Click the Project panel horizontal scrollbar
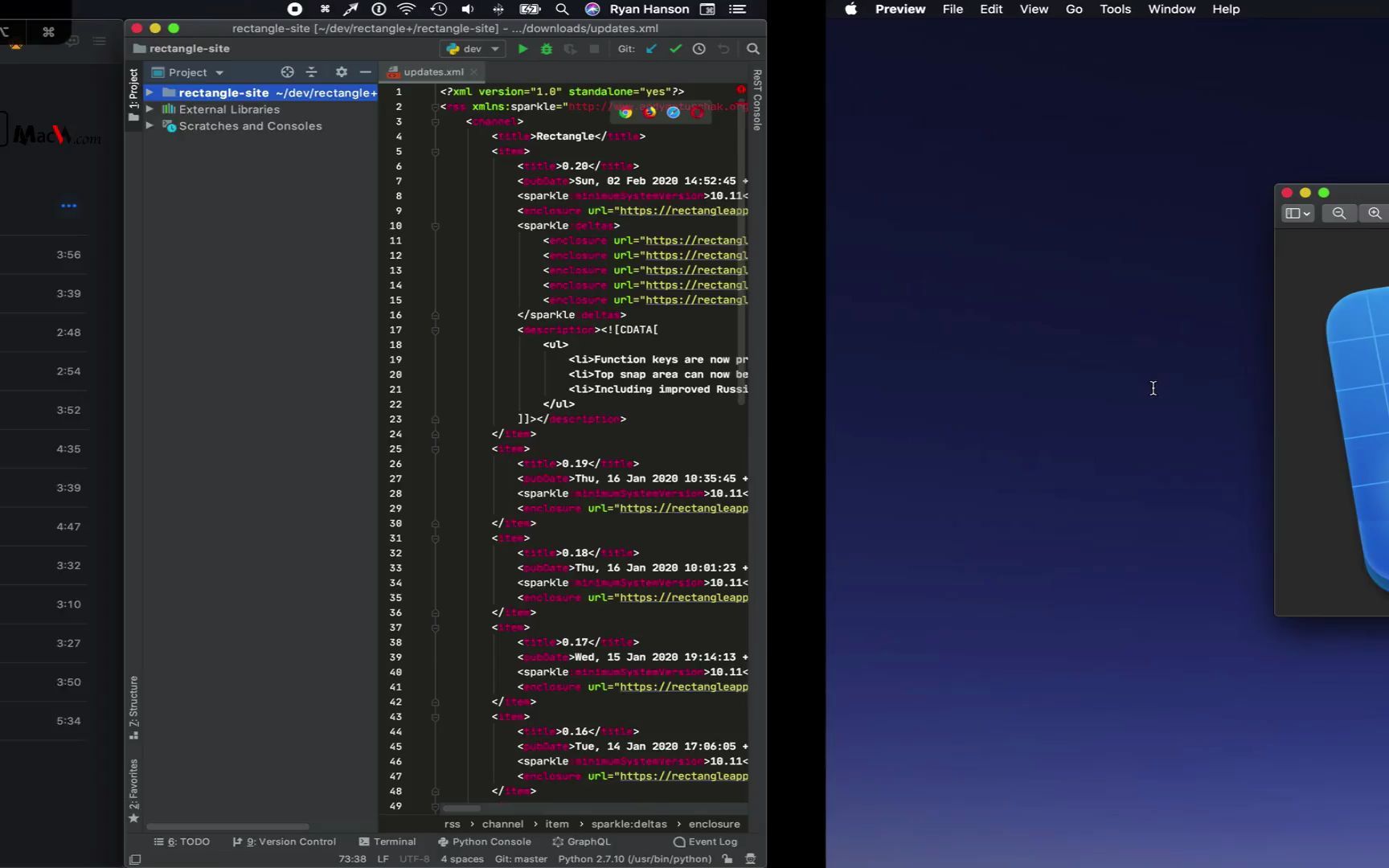The width and height of the screenshot is (1389, 868). coord(227,826)
